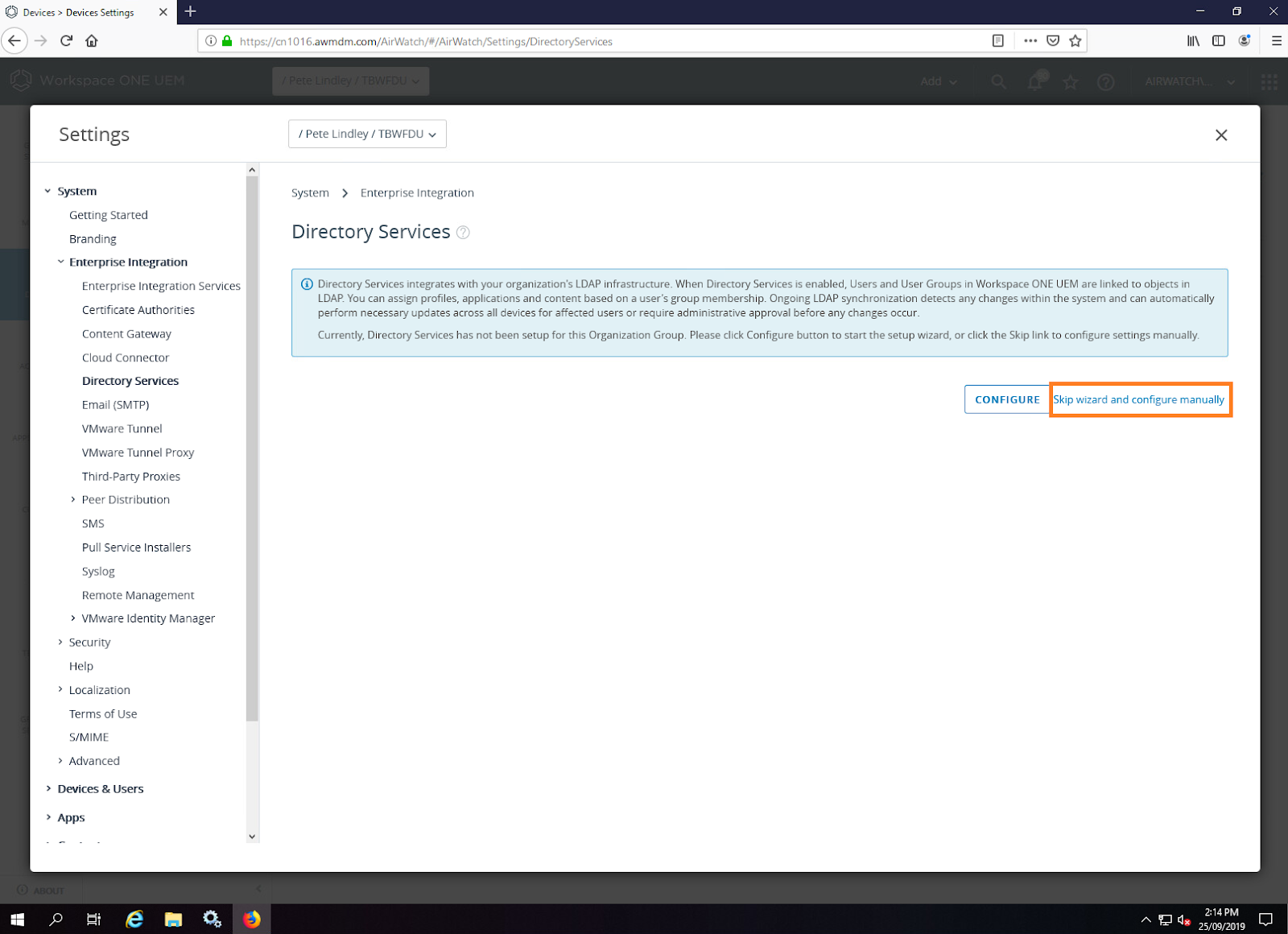Open Getting Started settings page

click(109, 215)
